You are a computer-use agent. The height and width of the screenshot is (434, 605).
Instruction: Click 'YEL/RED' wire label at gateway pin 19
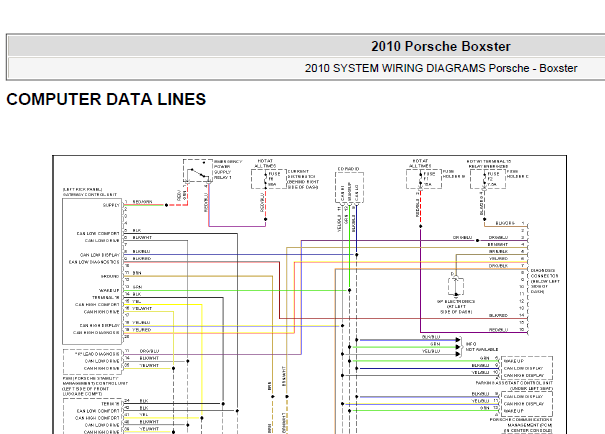[142, 330]
